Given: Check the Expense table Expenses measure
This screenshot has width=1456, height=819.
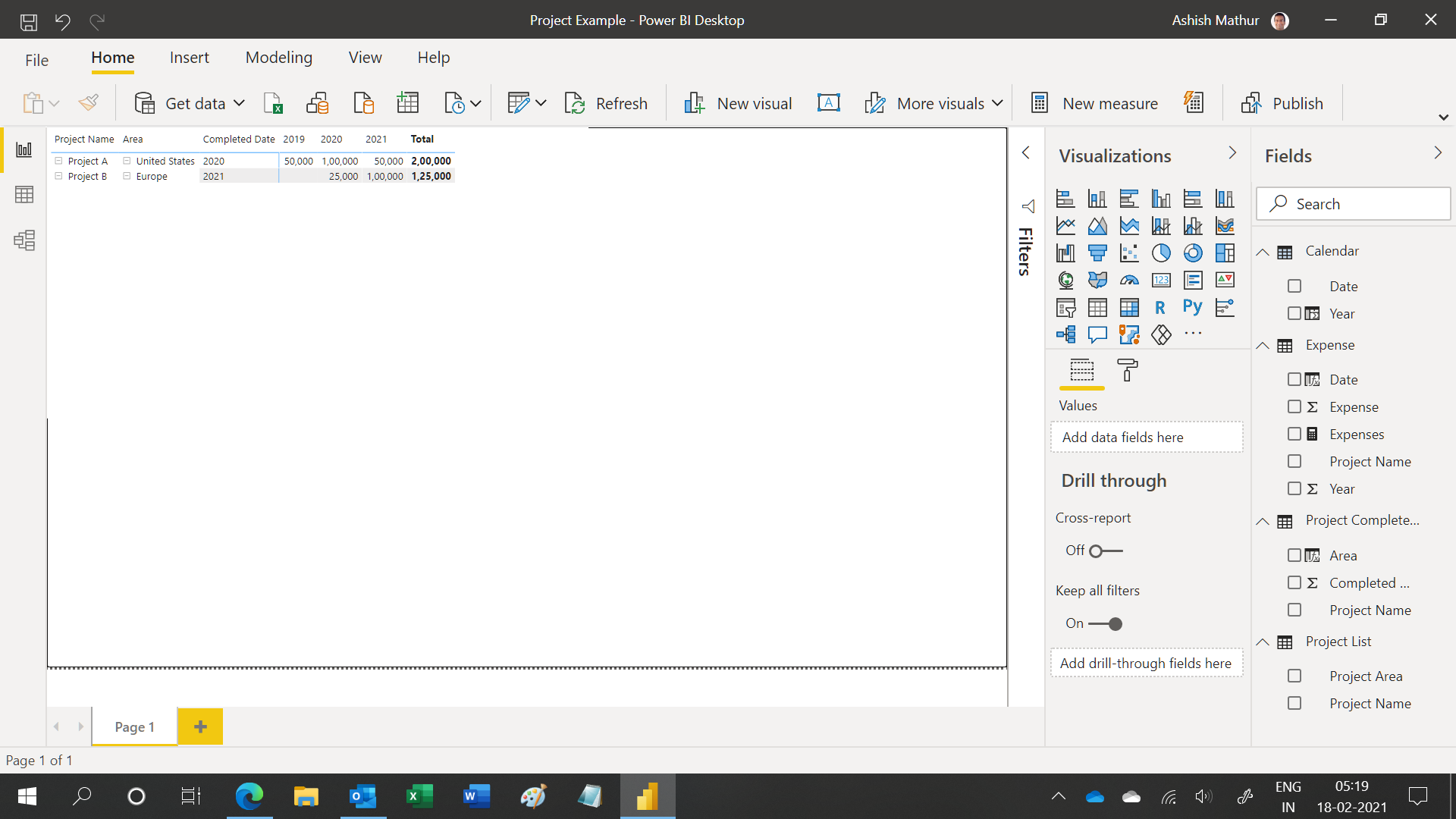Looking at the screenshot, I should coord(1294,435).
